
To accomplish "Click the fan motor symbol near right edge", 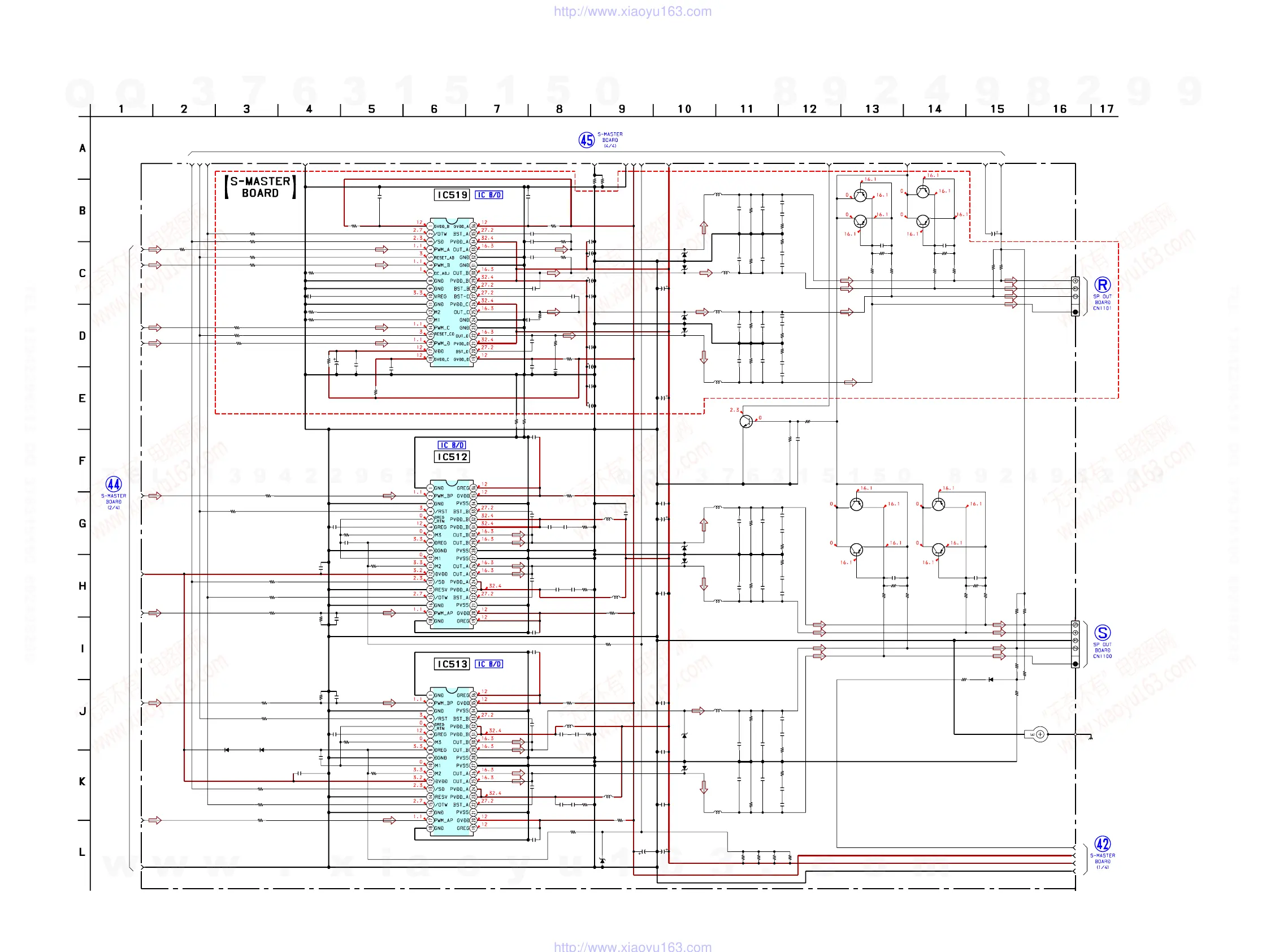I will 1039,734.
